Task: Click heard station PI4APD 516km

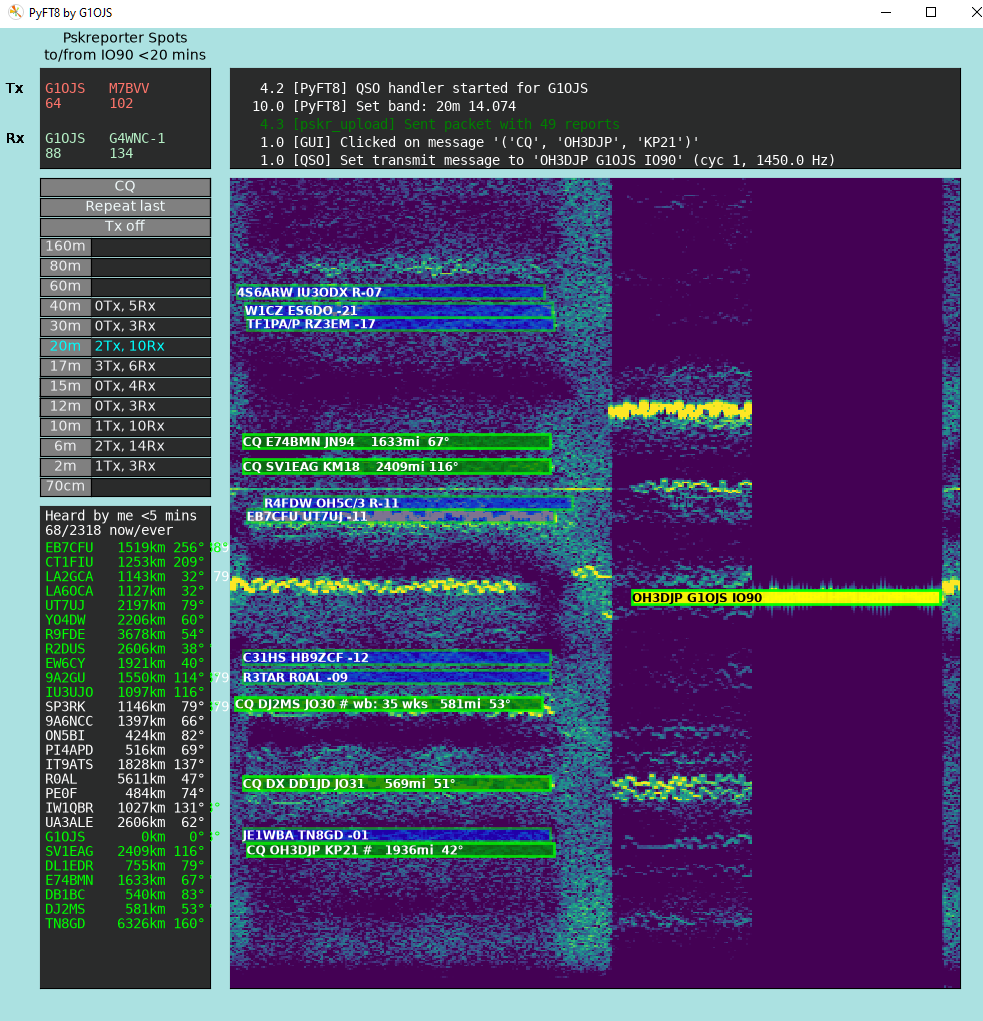Action: (124, 750)
